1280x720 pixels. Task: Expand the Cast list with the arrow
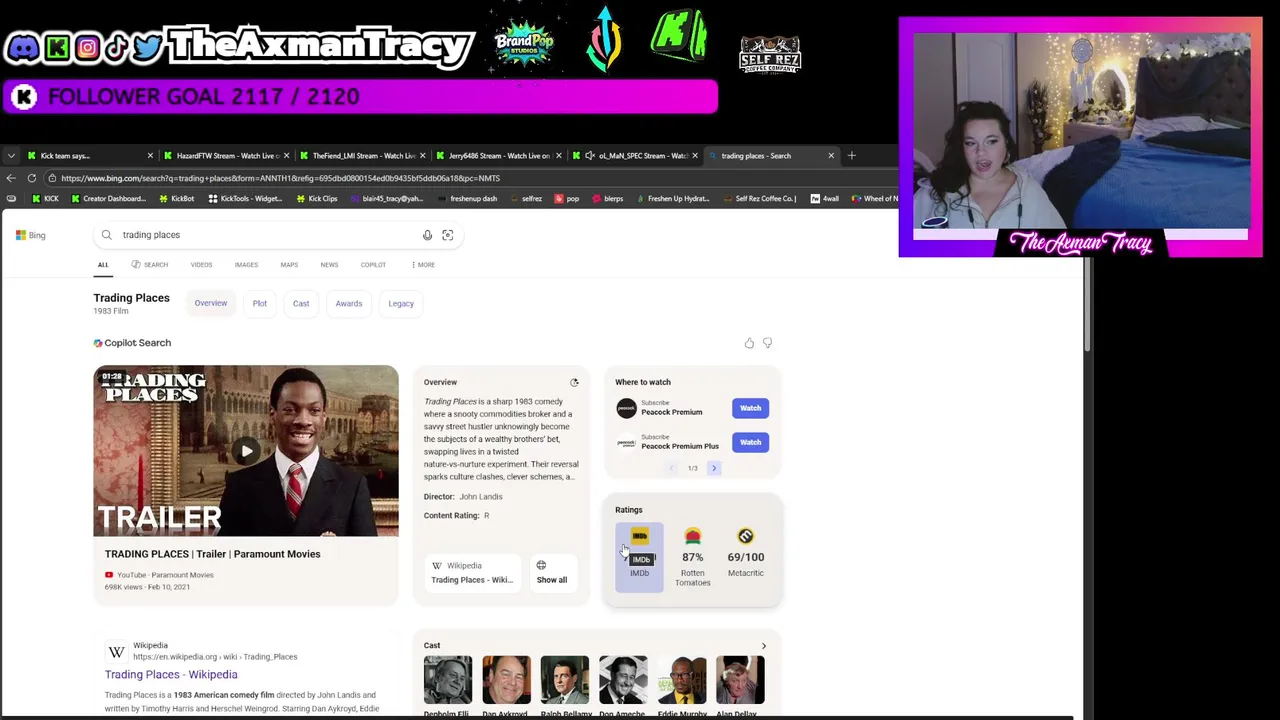[764, 646]
